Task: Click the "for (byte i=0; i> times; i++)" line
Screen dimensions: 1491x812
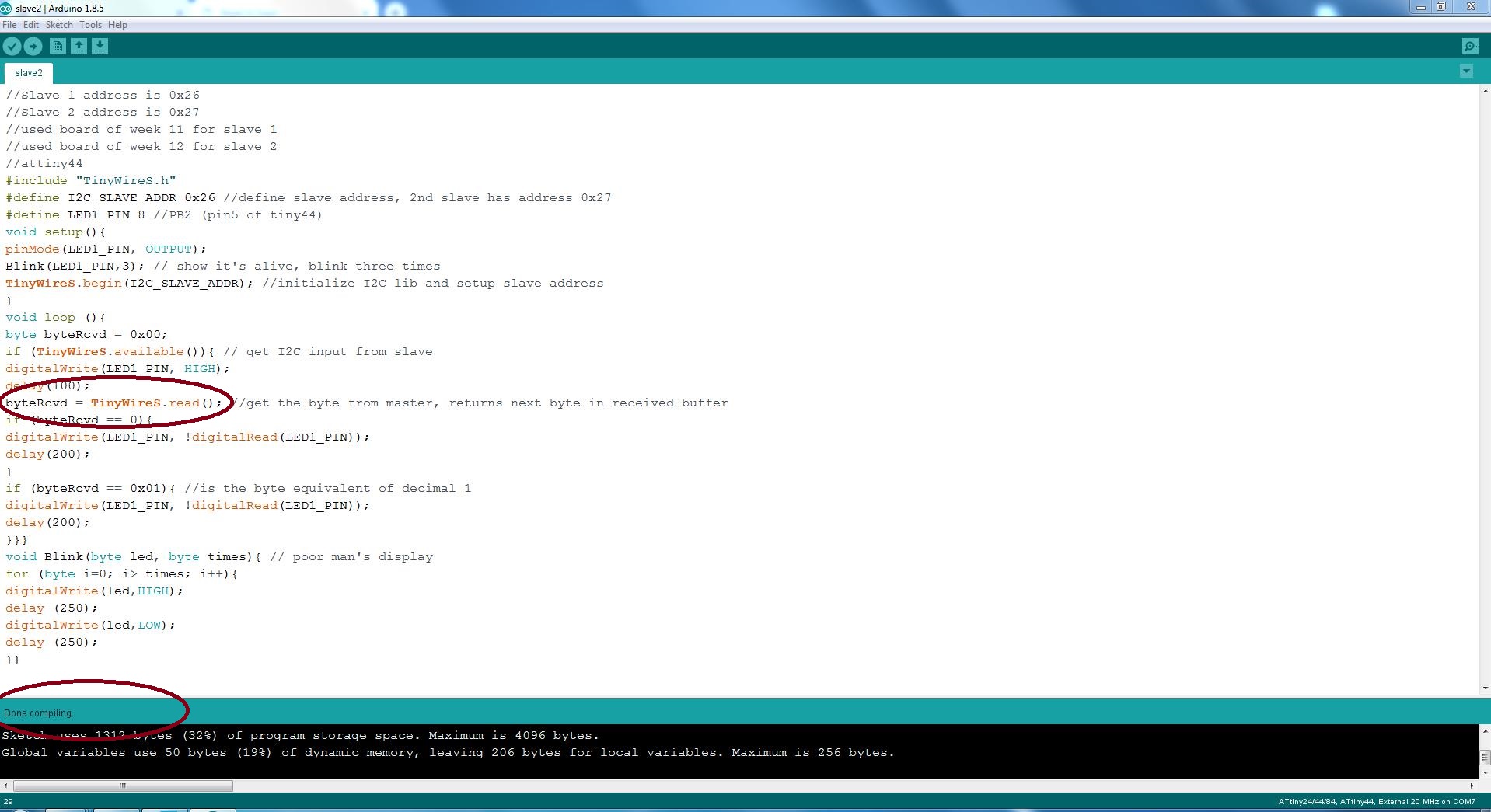Action: (122, 573)
